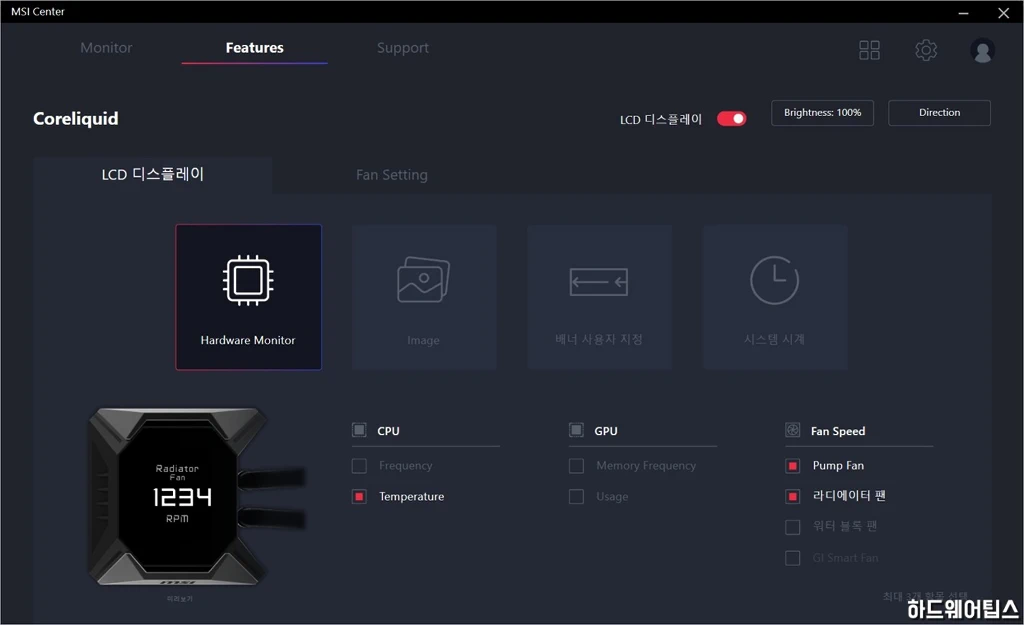Image resolution: width=1024 pixels, height=625 pixels.
Task: Toggle the CPU group checkbox
Action: (359, 430)
